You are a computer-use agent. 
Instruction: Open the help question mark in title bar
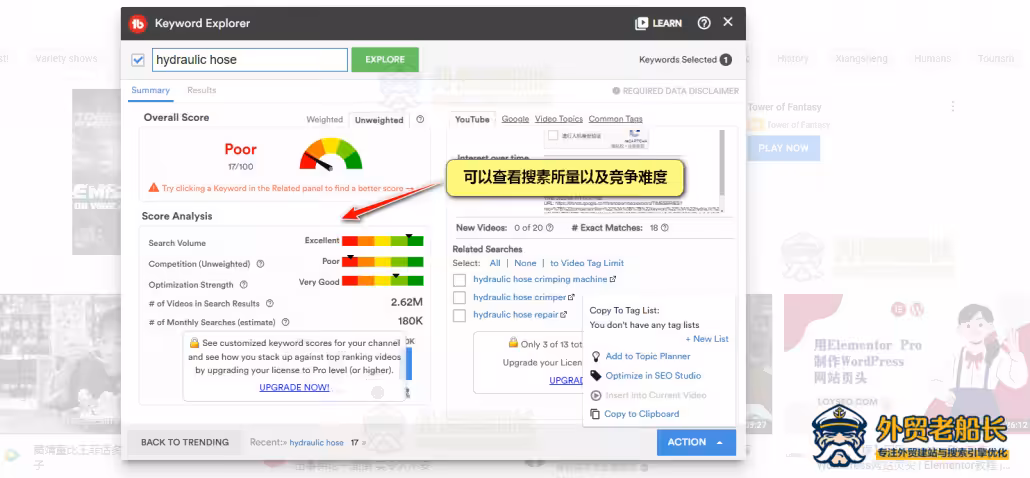[x=704, y=23]
